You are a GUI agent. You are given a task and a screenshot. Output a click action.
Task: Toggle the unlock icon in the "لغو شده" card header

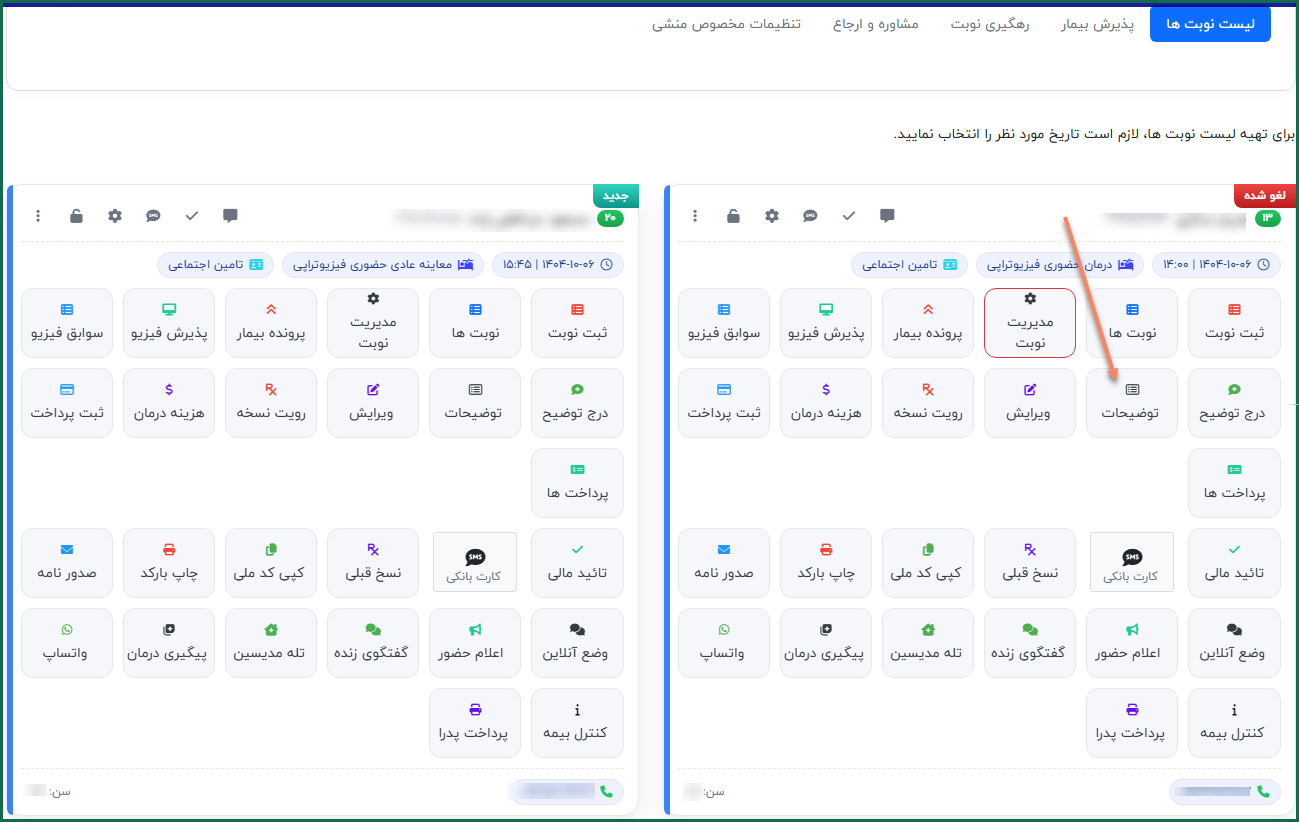point(733,216)
